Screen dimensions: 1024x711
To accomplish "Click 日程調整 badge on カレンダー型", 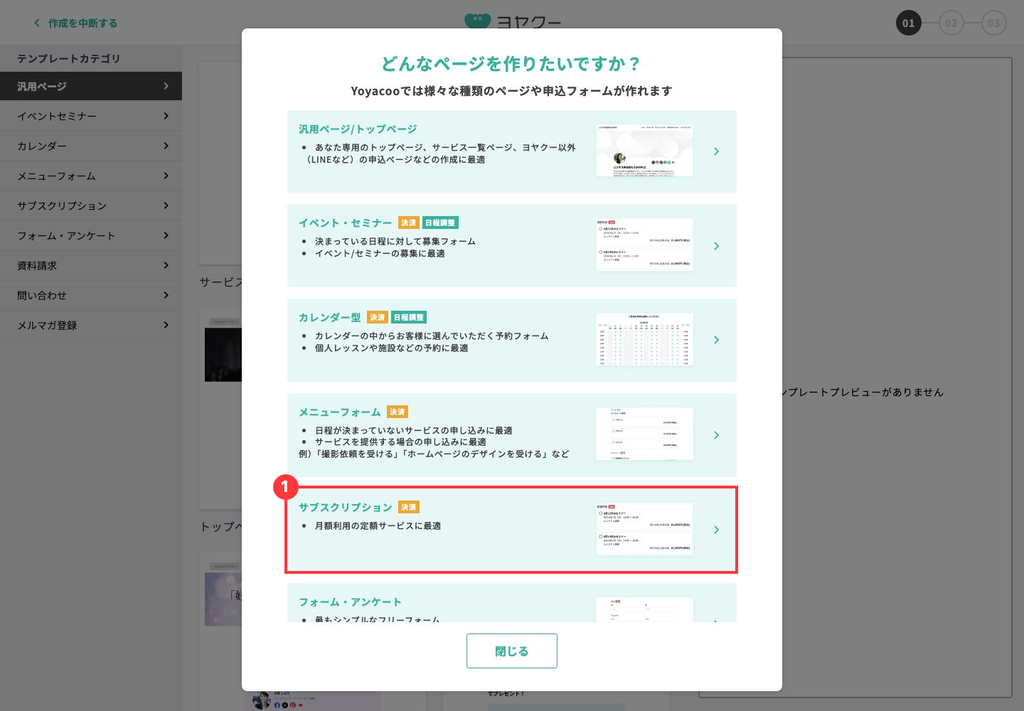I will click(x=409, y=317).
